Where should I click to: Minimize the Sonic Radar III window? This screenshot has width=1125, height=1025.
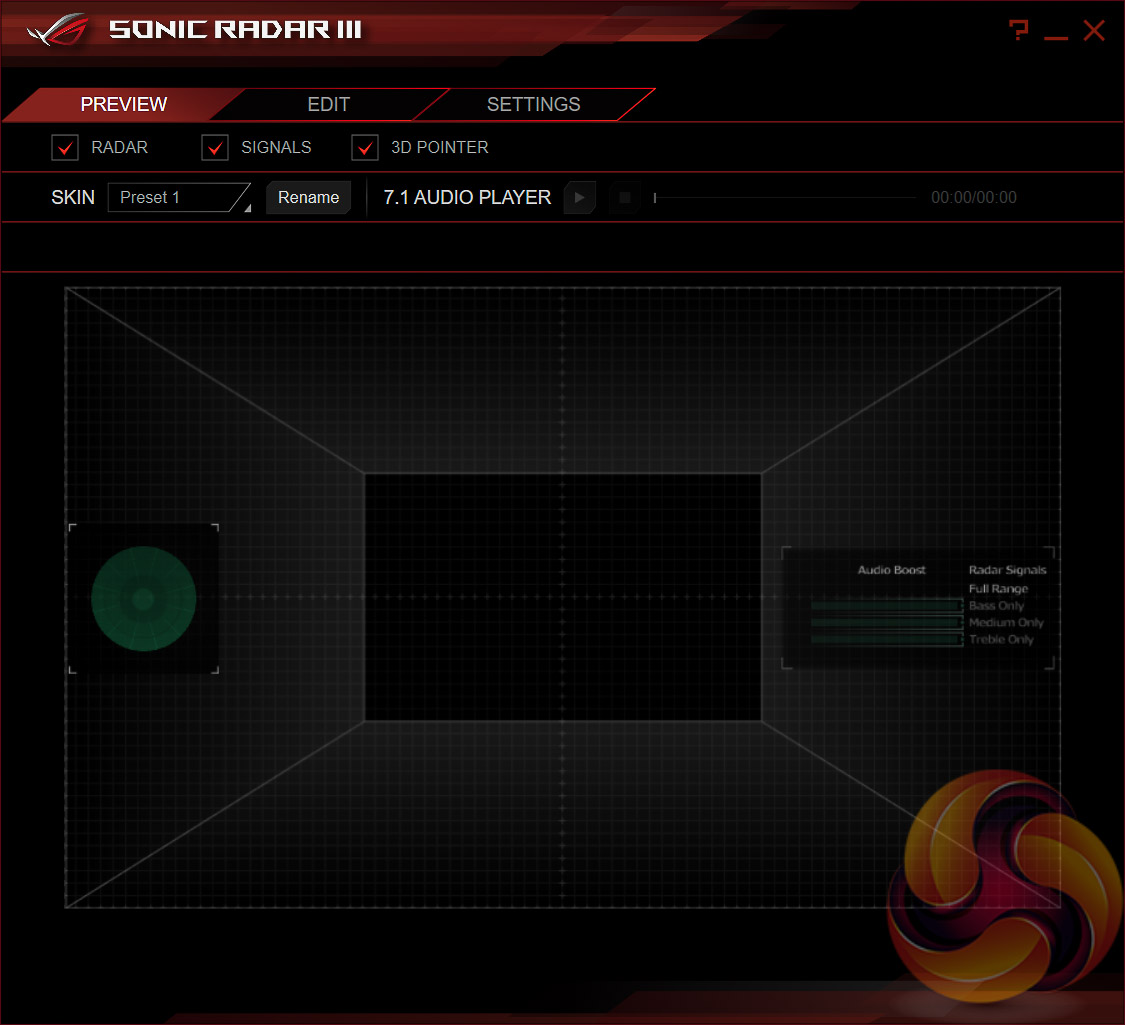coord(1055,37)
